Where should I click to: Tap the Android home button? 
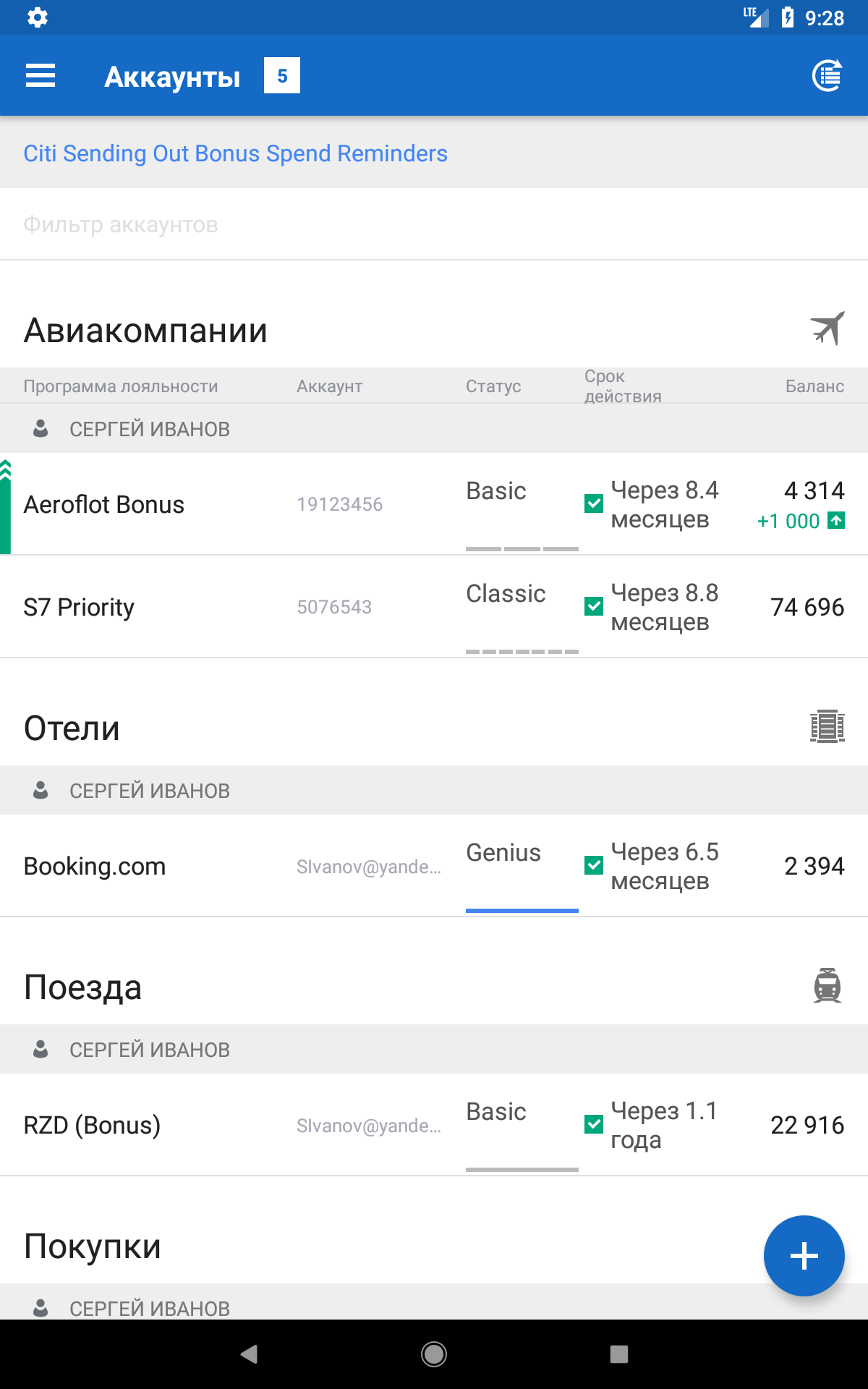(x=434, y=1354)
